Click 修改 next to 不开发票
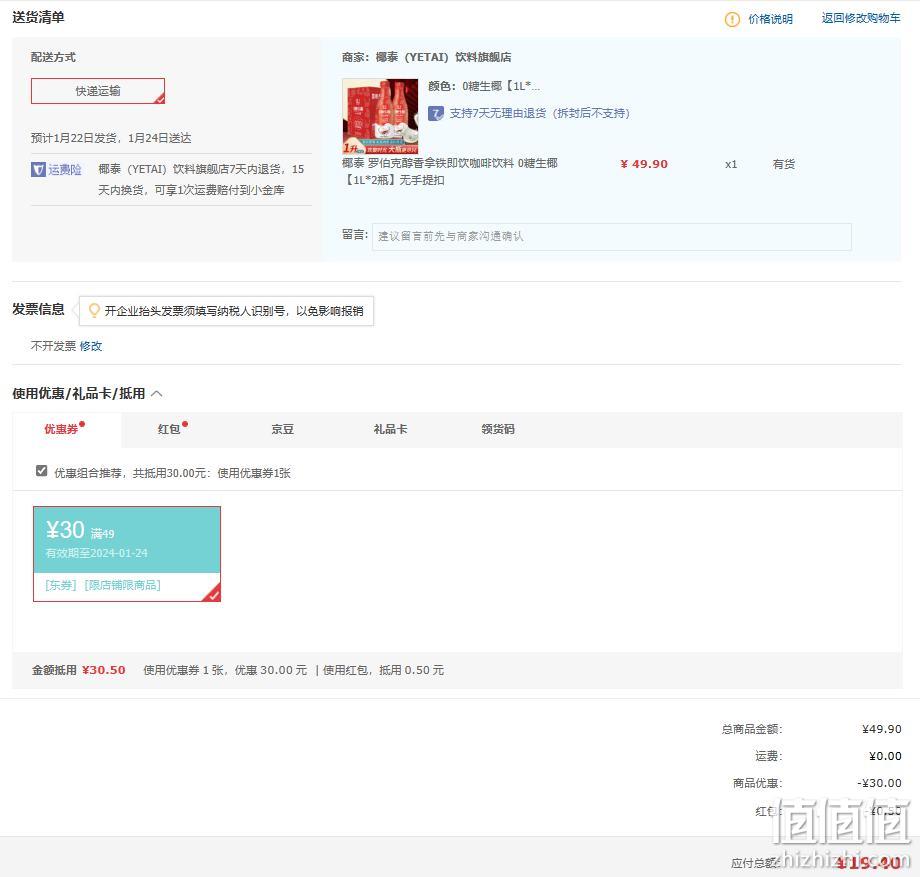Viewport: 920px width, 877px height. click(91, 346)
